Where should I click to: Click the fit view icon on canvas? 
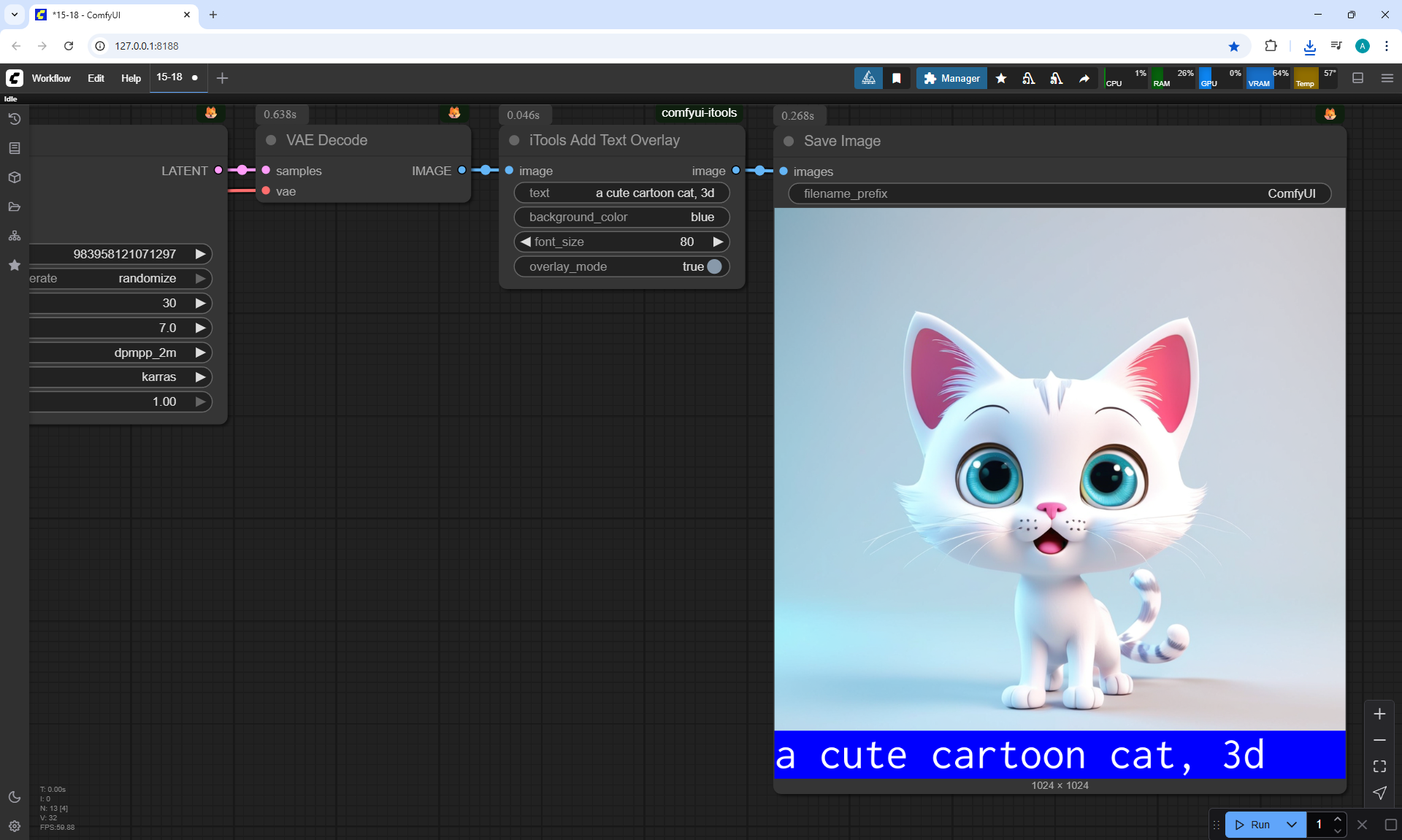tap(1379, 766)
